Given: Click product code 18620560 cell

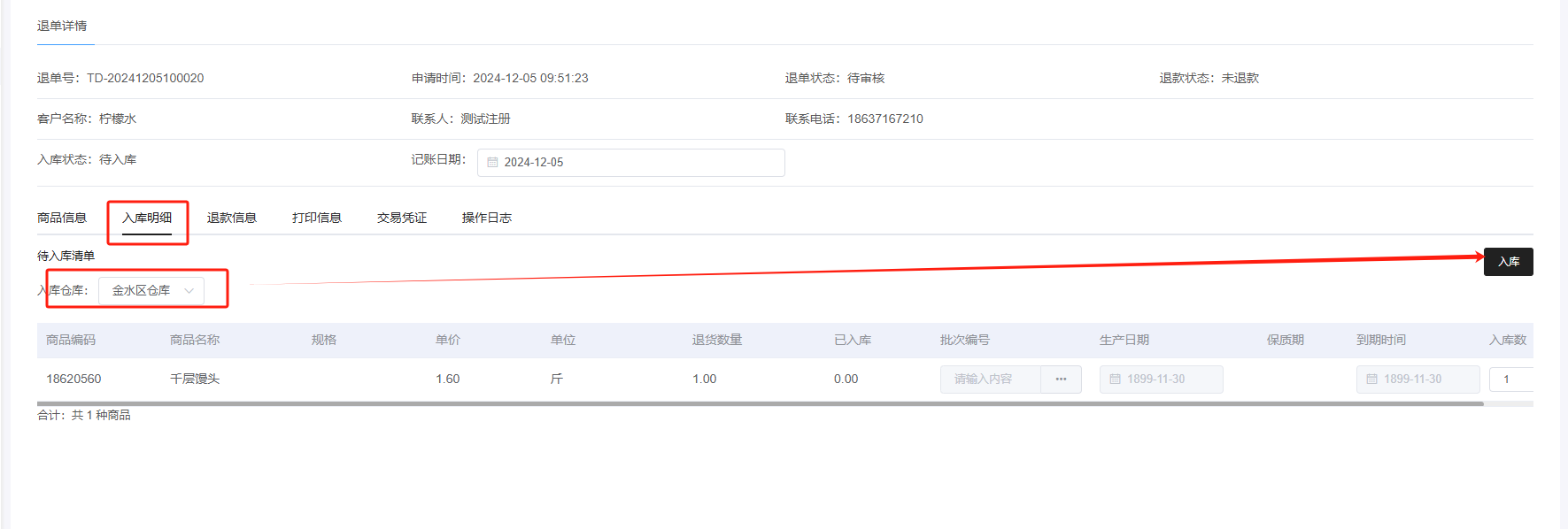Looking at the screenshot, I should (73, 379).
